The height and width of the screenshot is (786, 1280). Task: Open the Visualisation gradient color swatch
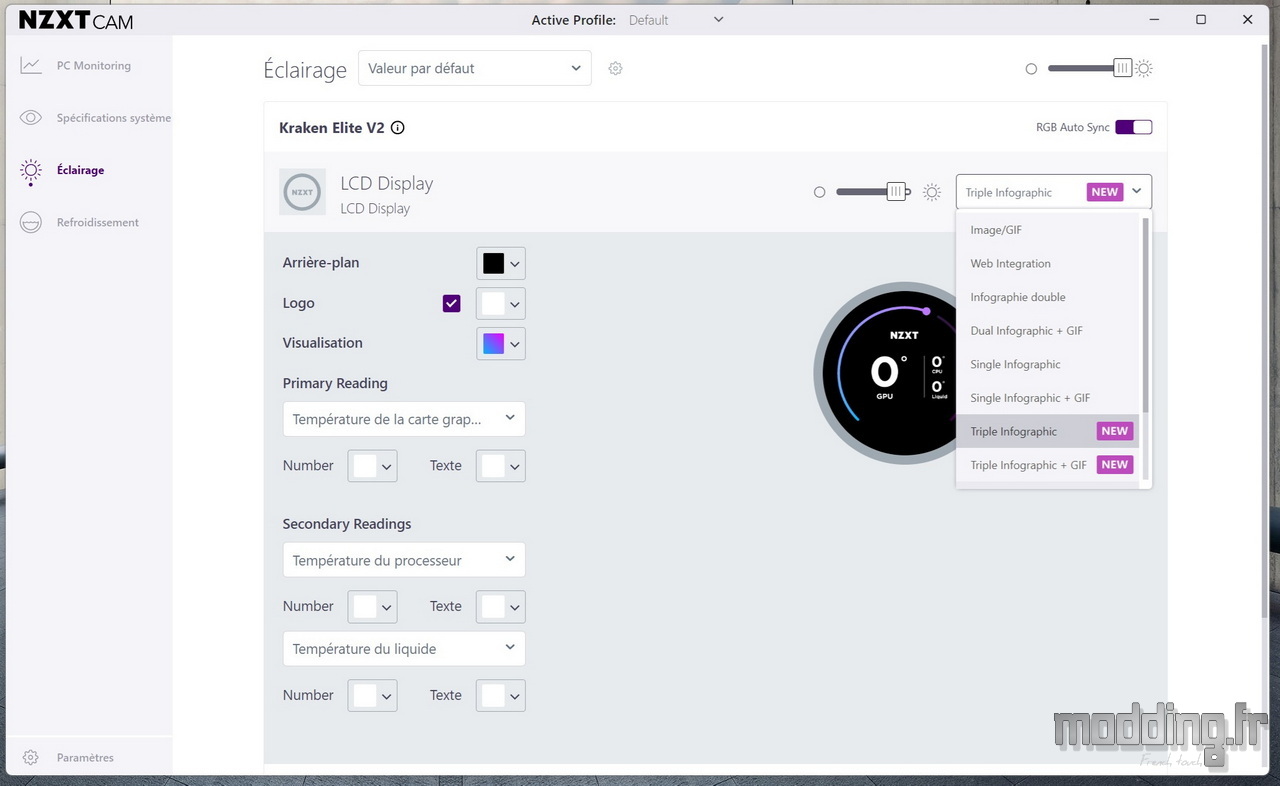[x=501, y=343]
